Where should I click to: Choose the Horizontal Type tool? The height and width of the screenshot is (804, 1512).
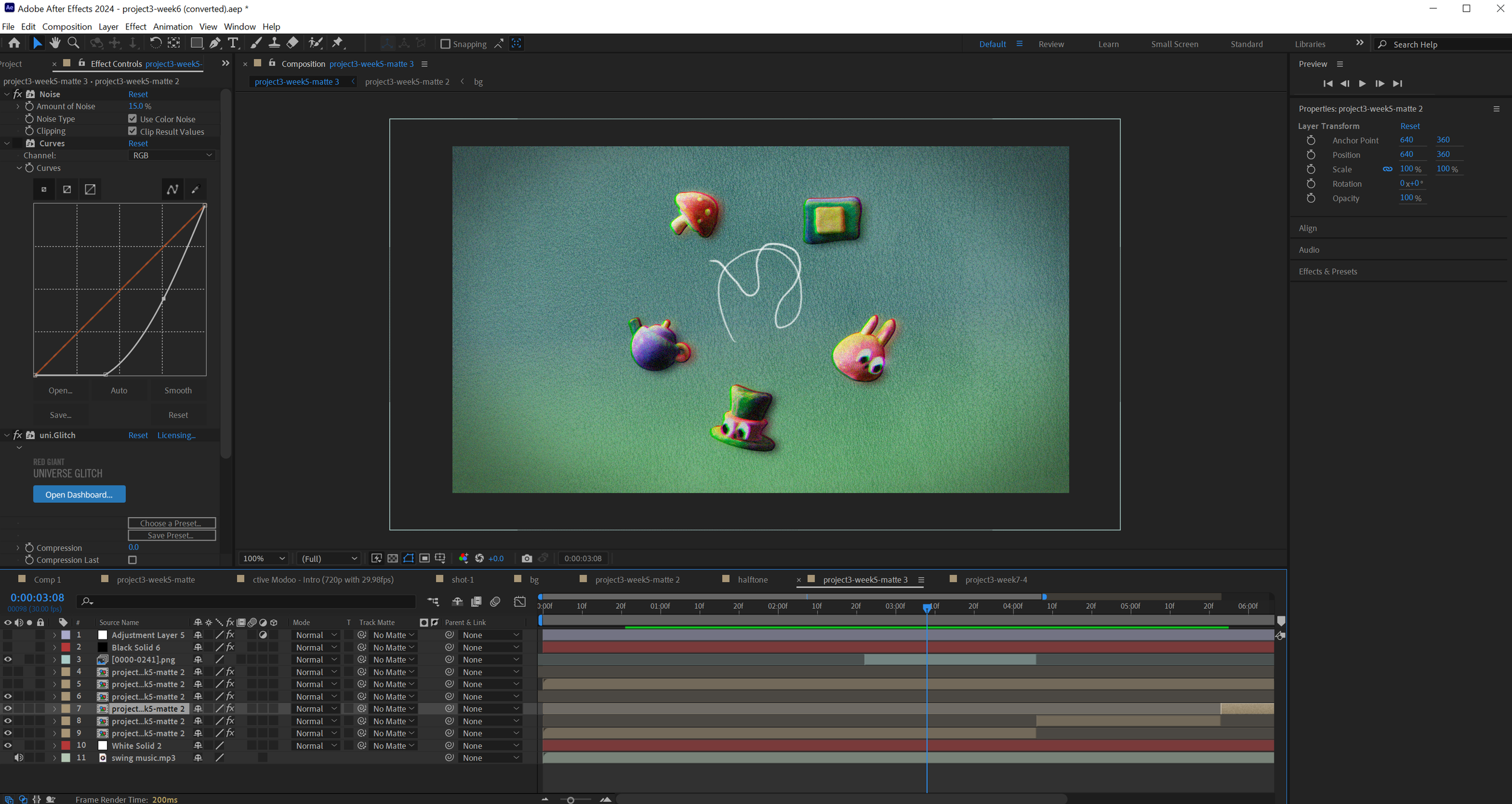[233, 43]
